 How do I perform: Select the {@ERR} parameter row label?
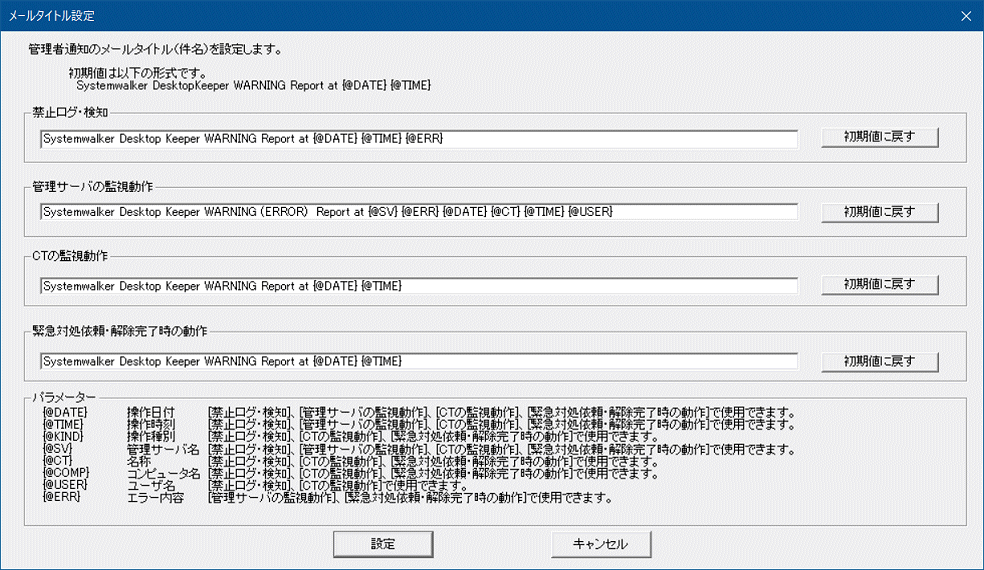62,497
